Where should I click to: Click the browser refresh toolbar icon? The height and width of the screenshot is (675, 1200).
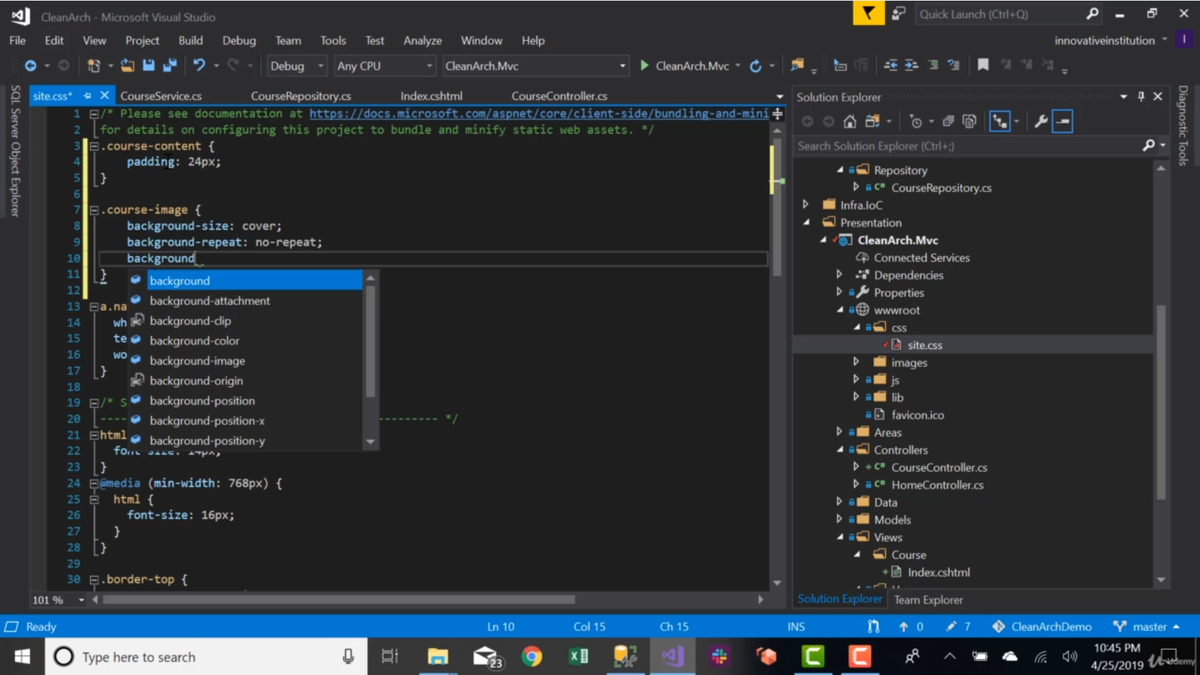click(756, 66)
